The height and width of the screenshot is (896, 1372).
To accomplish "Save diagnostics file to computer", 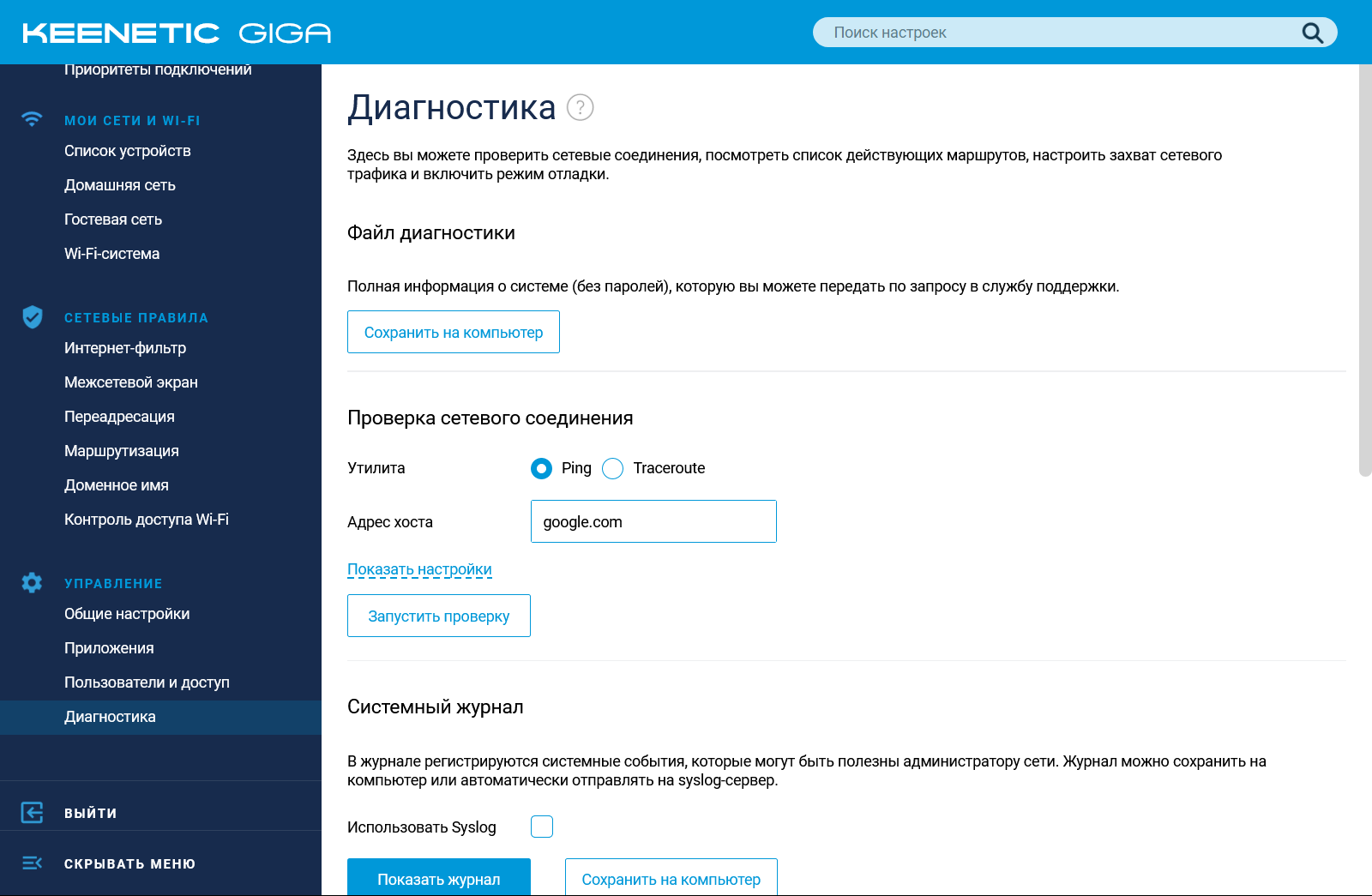I will [454, 332].
